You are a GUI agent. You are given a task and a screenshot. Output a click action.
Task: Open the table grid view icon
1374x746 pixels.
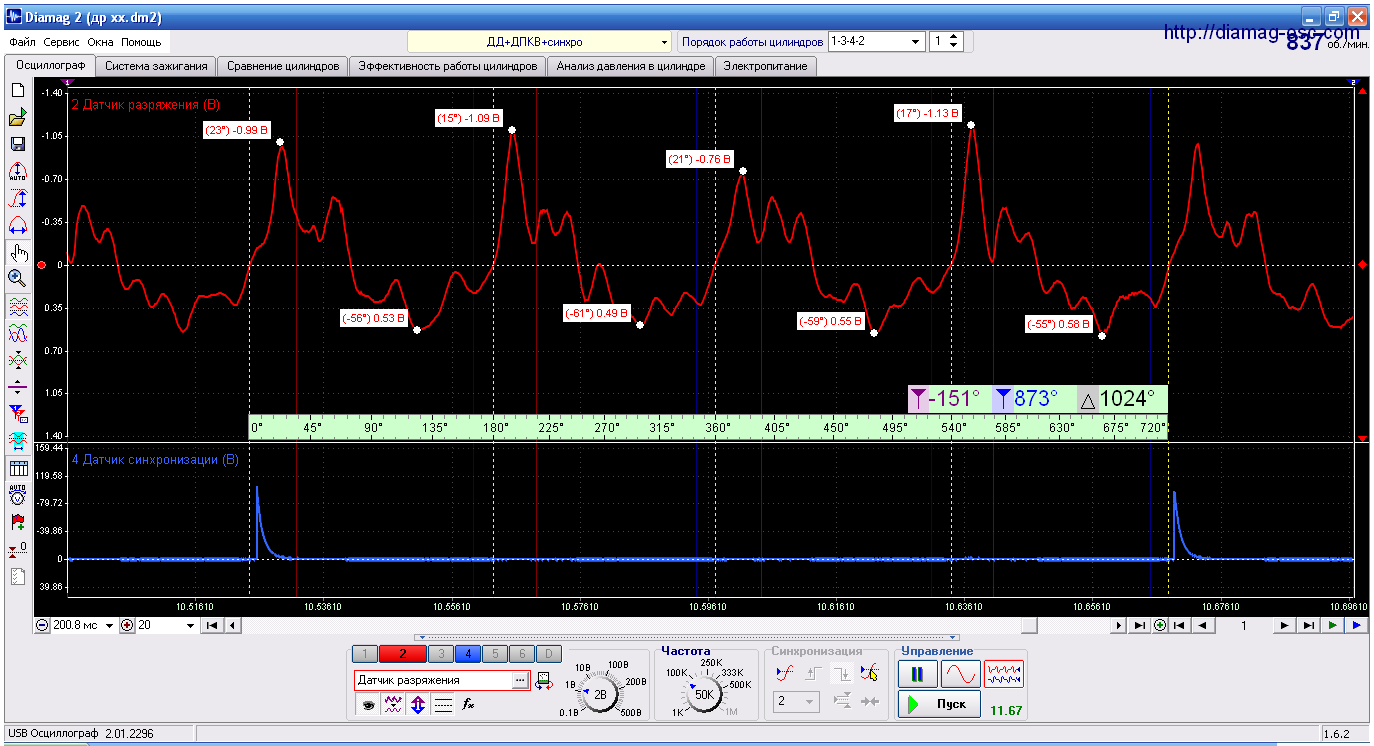tap(17, 468)
